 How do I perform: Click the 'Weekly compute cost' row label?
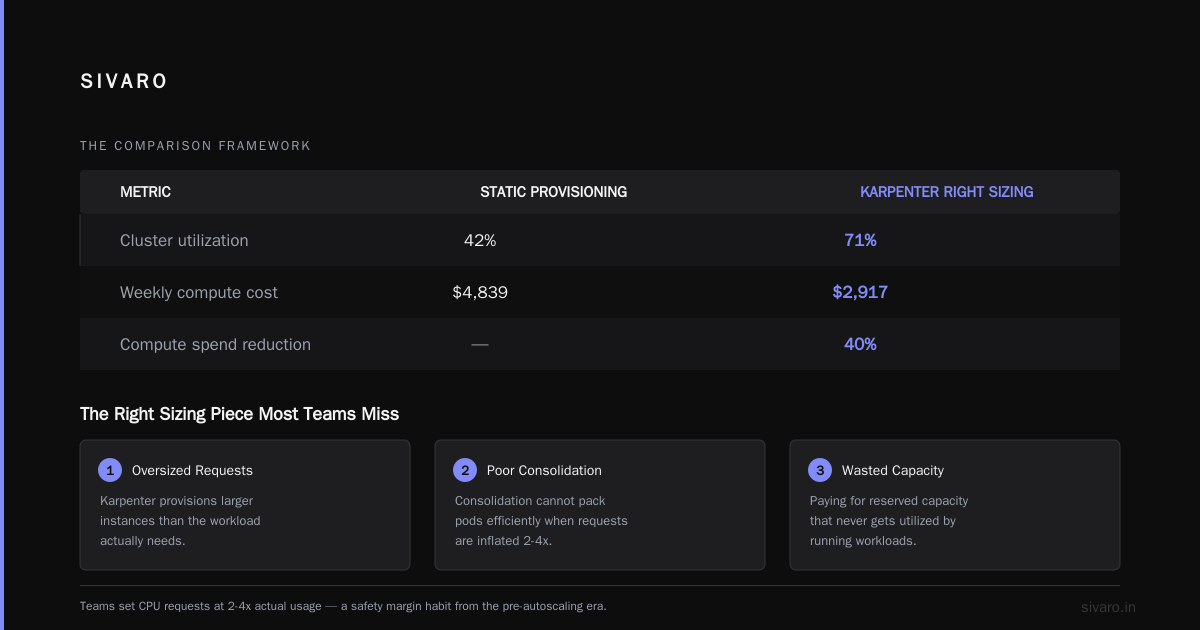(199, 292)
